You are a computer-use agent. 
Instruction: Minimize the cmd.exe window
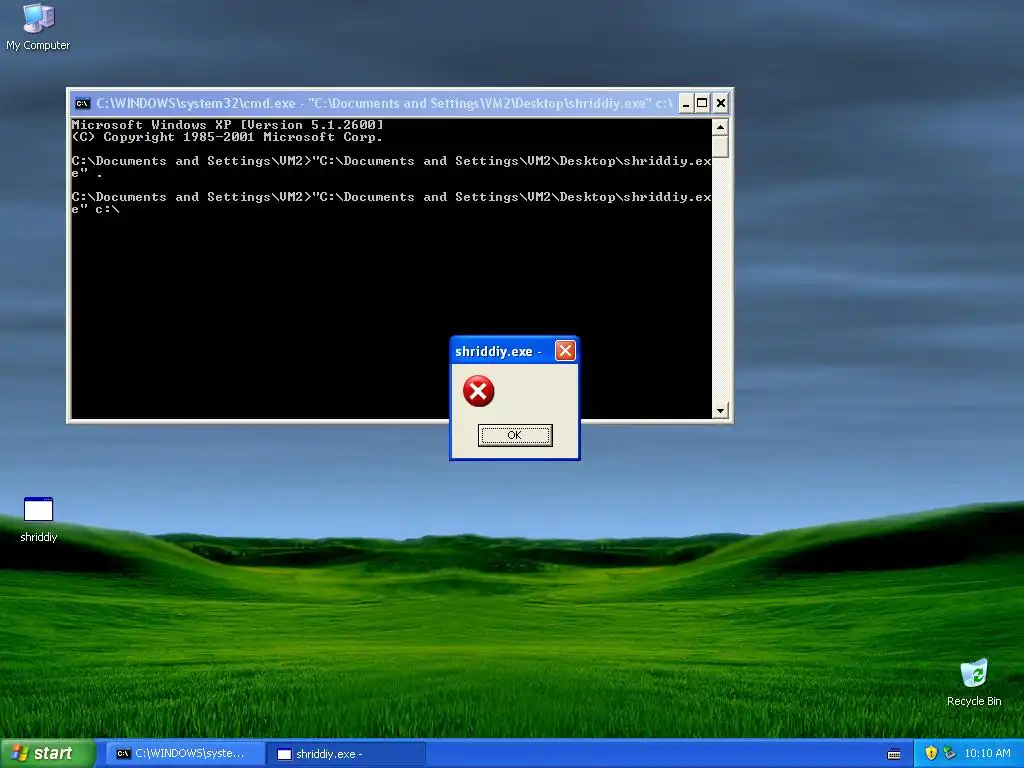coord(686,103)
